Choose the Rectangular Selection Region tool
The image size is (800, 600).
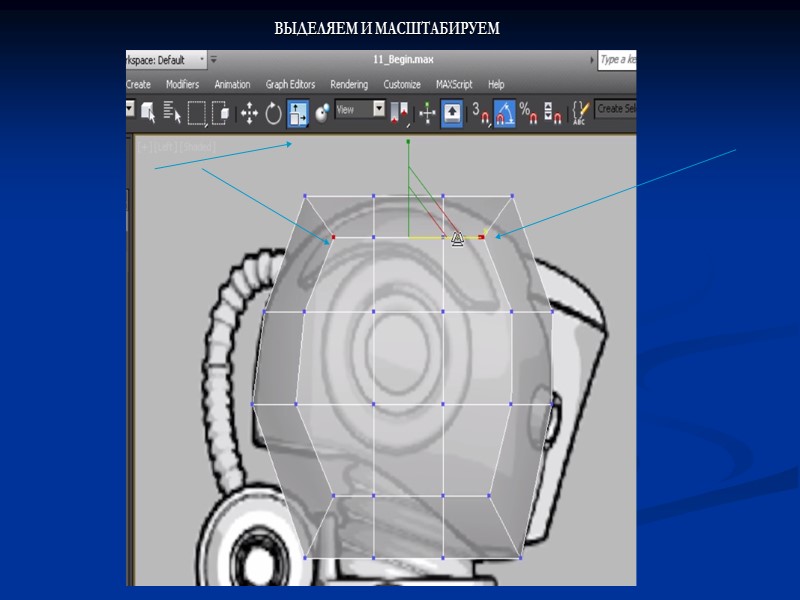[197, 113]
